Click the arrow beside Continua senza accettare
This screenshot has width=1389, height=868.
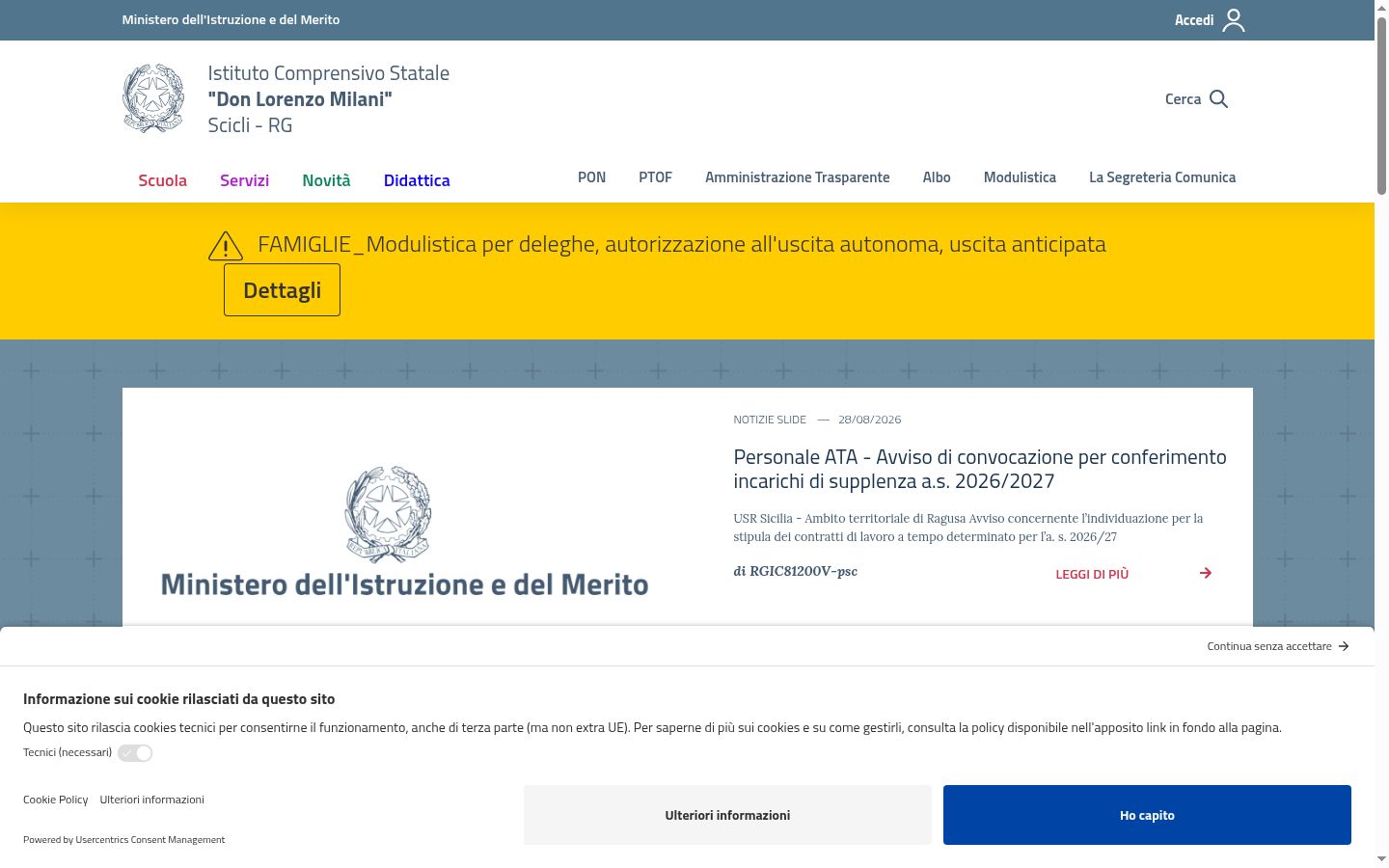click(1344, 646)
